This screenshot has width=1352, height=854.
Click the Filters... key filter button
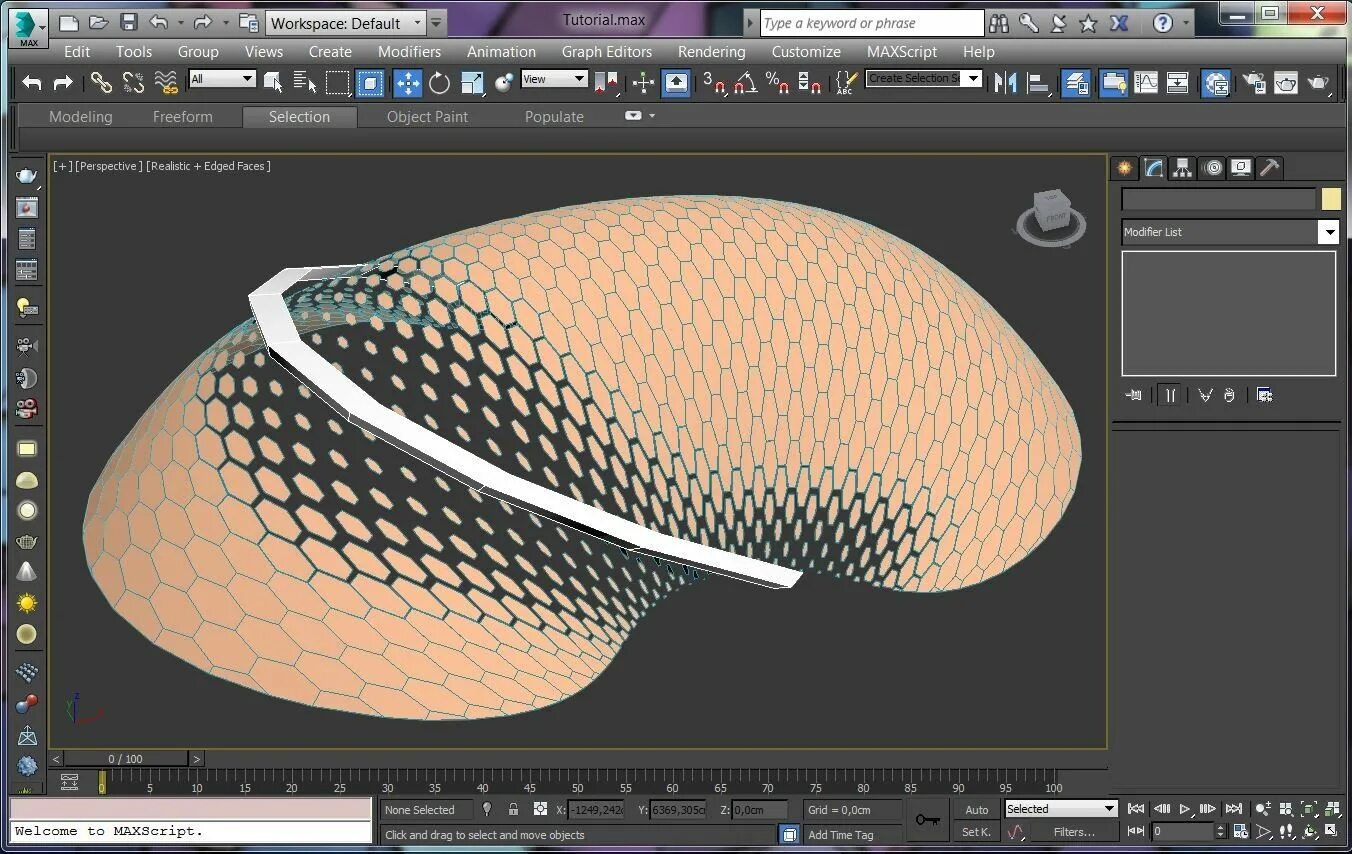(1074, 832)
